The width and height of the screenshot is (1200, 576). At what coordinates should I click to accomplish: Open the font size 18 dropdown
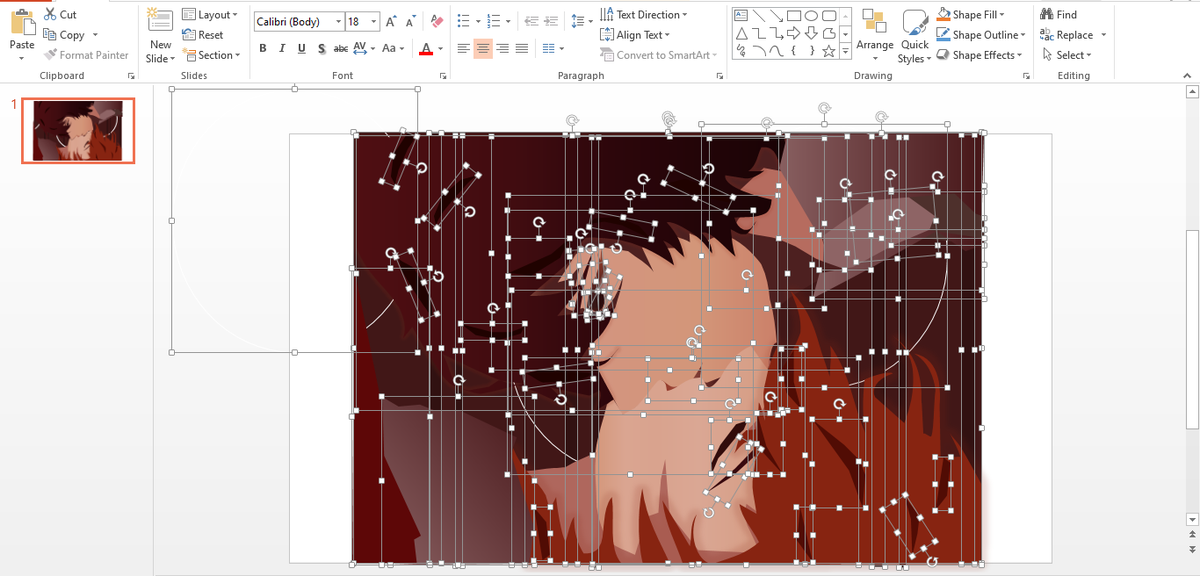click(373, 21)
